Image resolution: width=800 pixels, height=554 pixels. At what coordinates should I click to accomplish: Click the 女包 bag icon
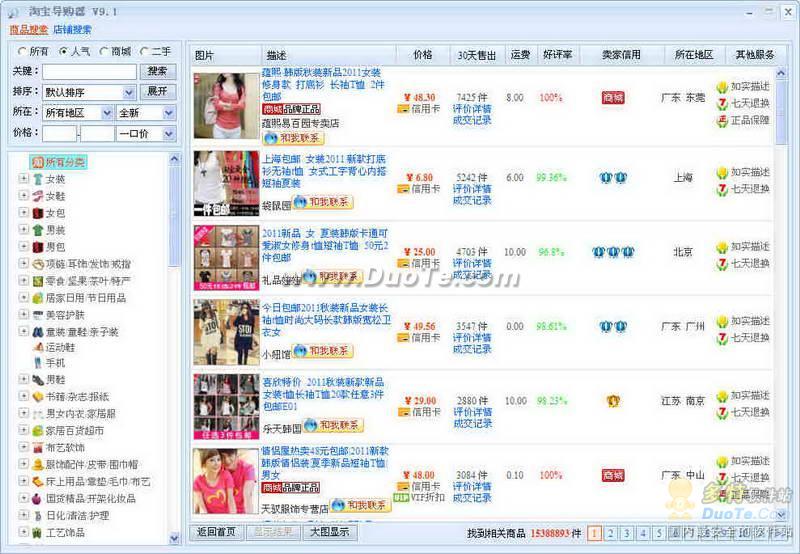[x=38, y=213]
